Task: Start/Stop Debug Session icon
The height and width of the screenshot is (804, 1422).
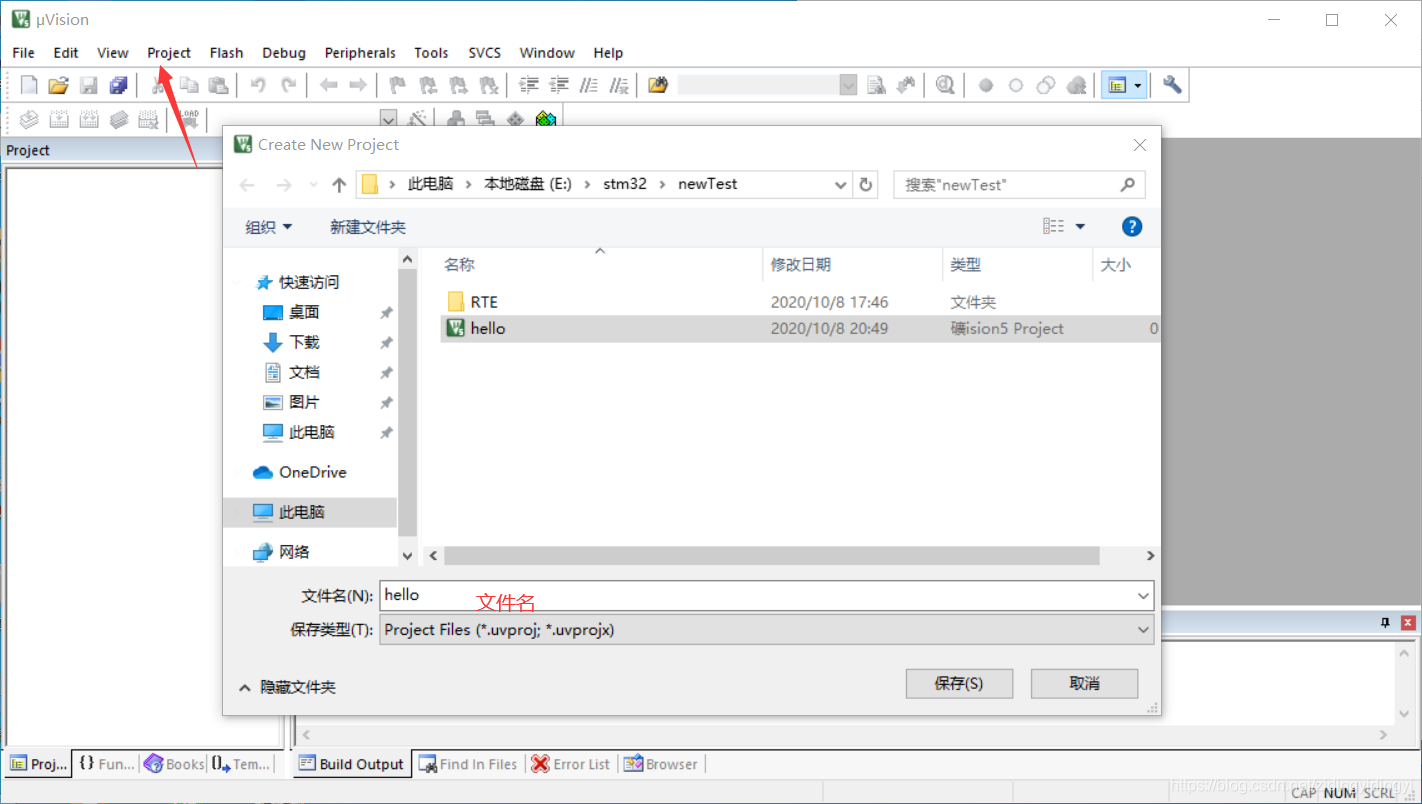Action: [945, 85]
